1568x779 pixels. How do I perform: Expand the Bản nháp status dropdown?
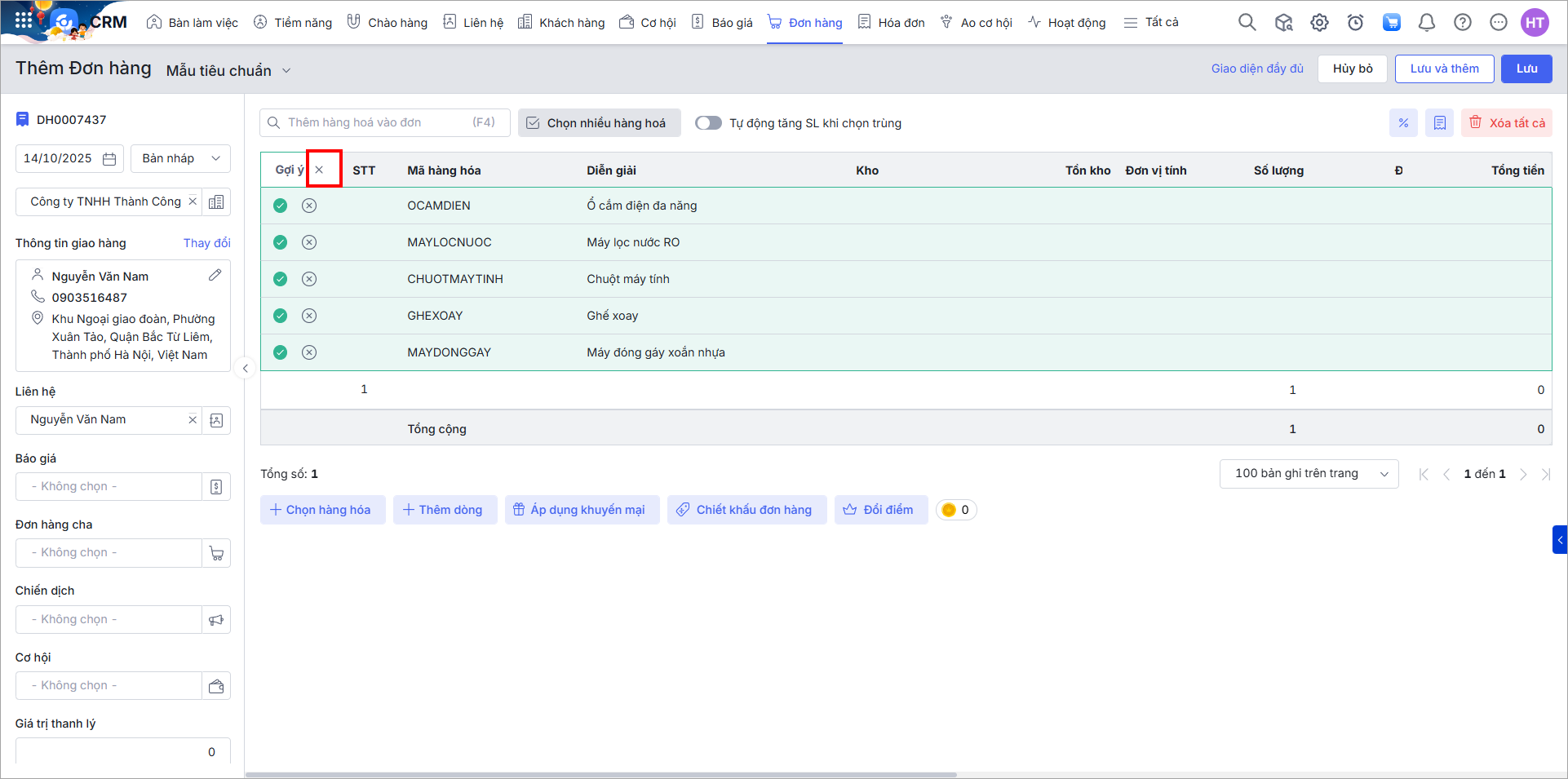tap(180, 158)
